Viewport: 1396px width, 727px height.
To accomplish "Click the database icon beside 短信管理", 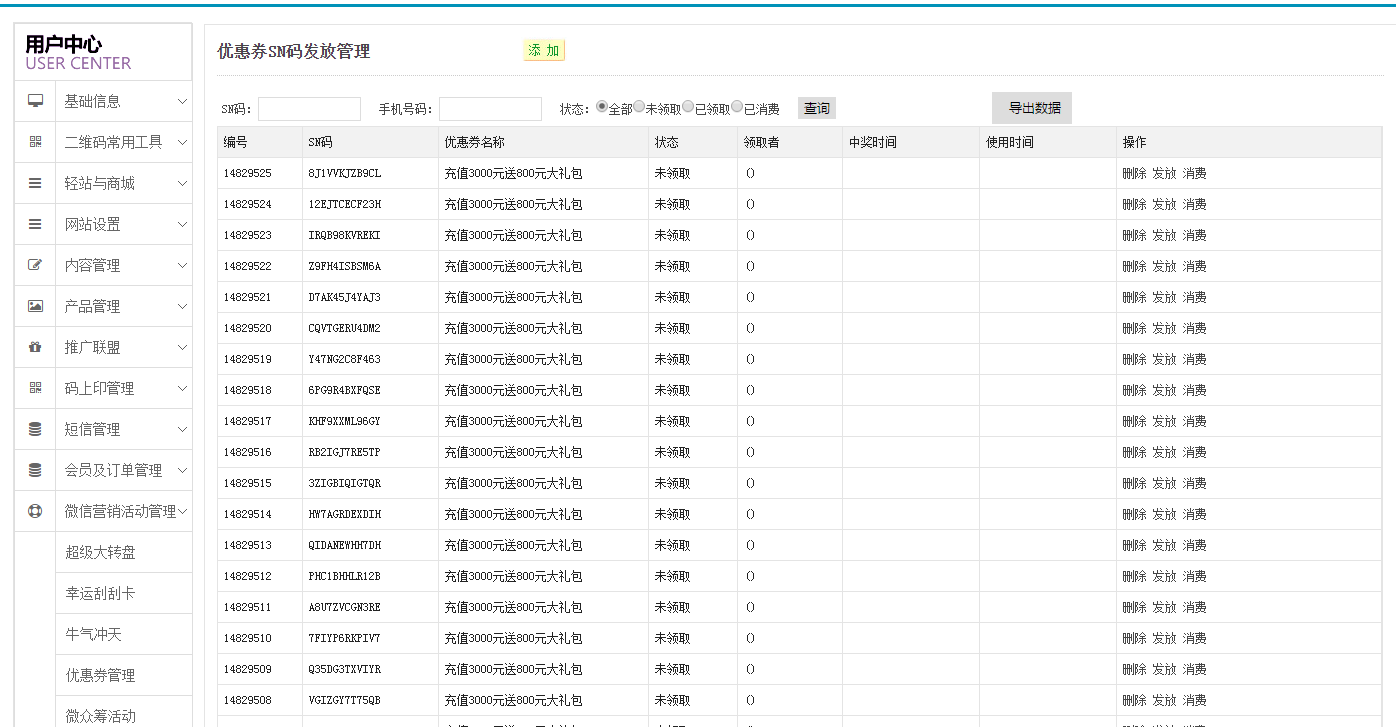I will pyautogui.click(x=35, y=429).
